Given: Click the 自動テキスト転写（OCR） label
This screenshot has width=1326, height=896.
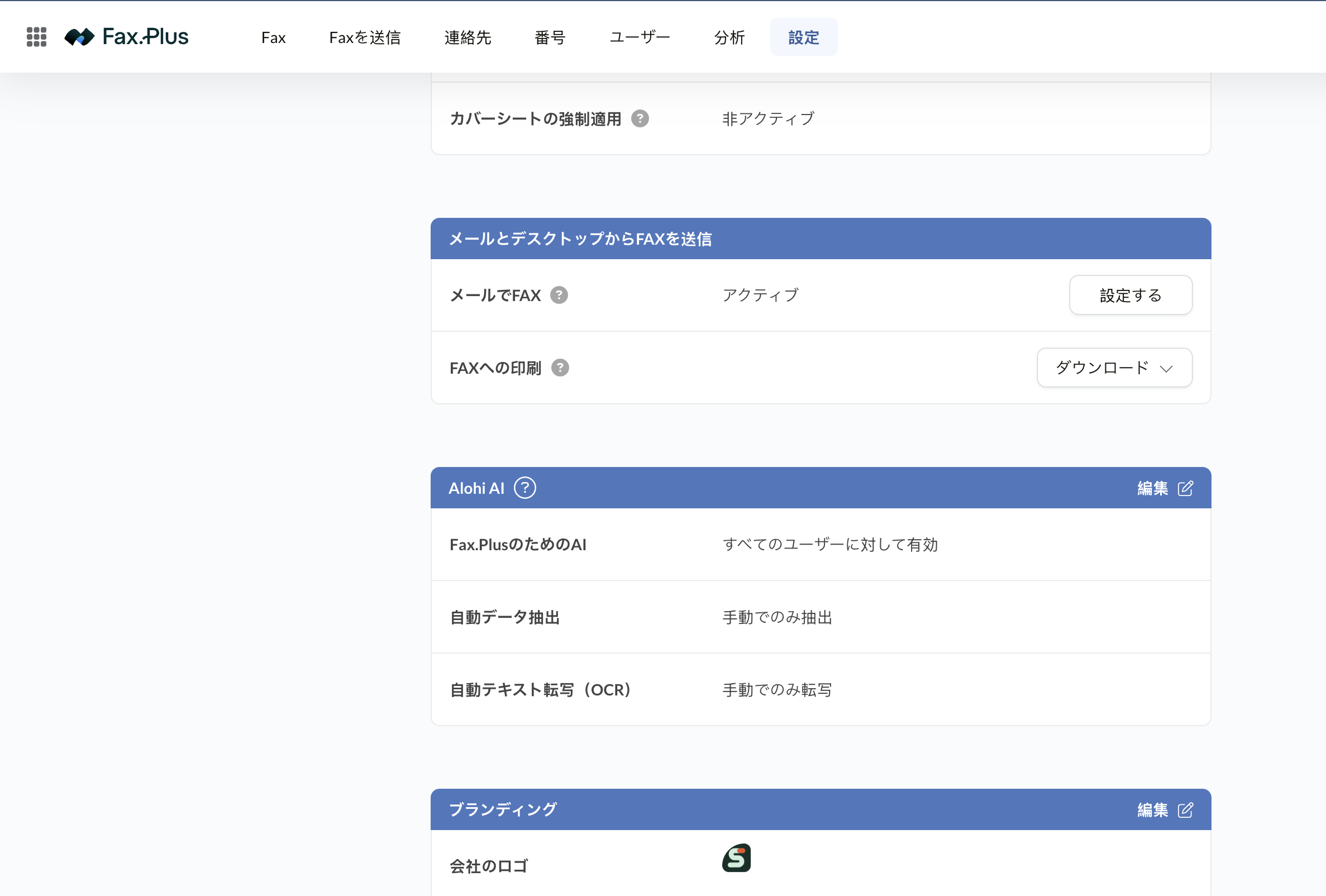Looking at the screenshot, I should [540, 689].
